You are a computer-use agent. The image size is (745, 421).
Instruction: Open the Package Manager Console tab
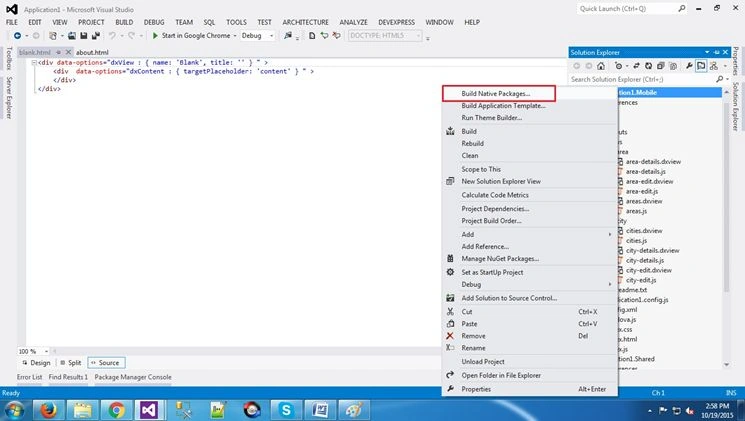[x=133, y=377]
